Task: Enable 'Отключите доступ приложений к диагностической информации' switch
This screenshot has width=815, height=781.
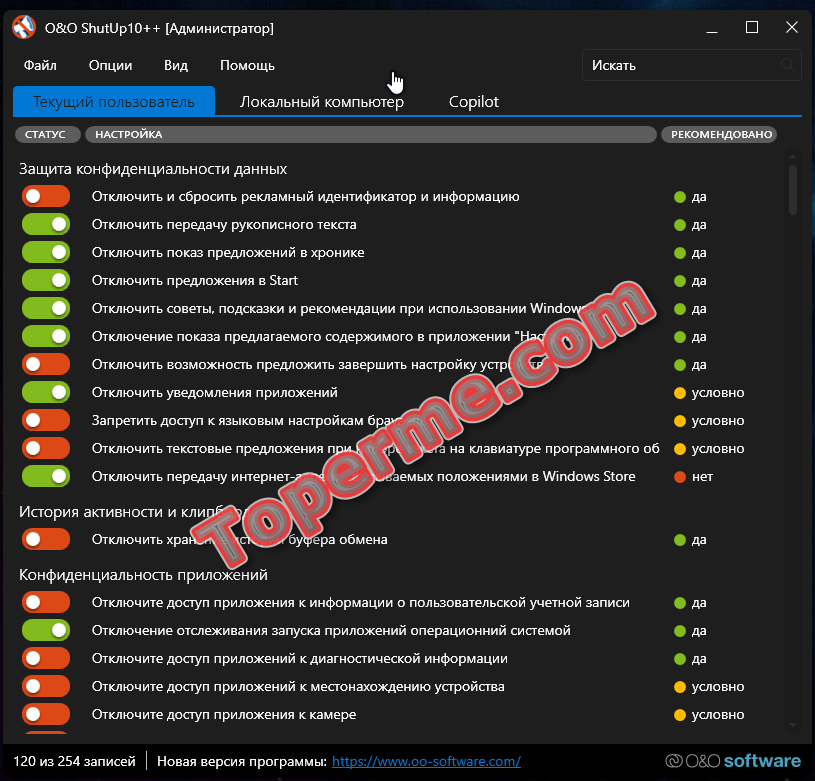Action: pyautogui.click(x=46, y=659)
